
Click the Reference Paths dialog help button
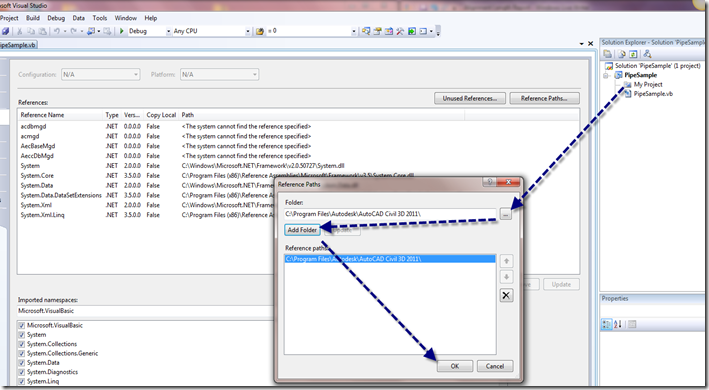(489, 182)
